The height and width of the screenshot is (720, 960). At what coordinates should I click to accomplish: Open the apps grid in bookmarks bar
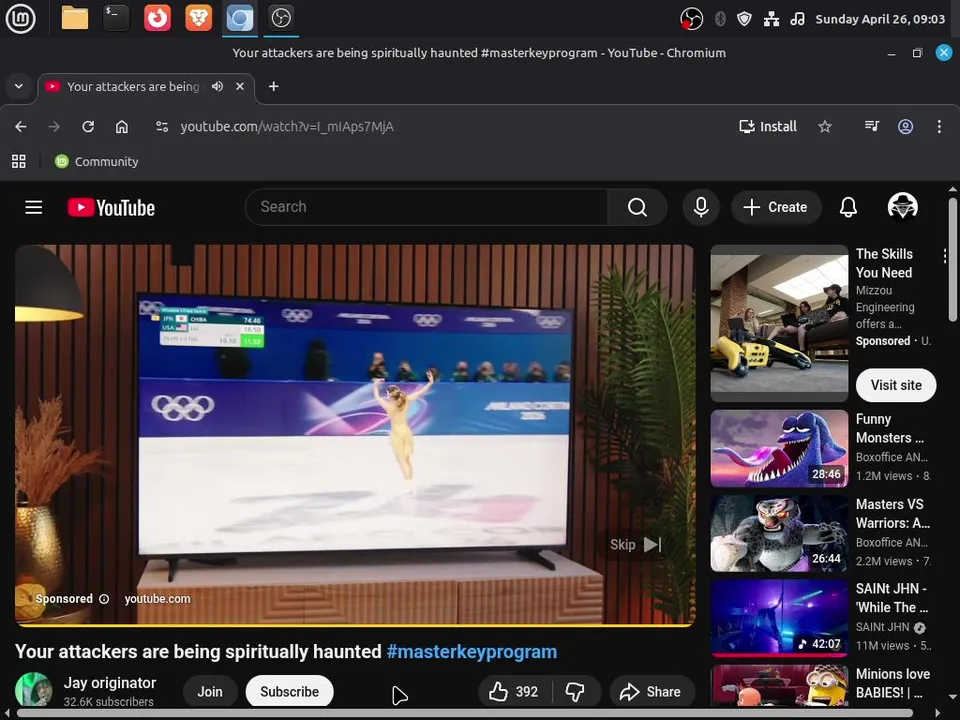[19, 162]
